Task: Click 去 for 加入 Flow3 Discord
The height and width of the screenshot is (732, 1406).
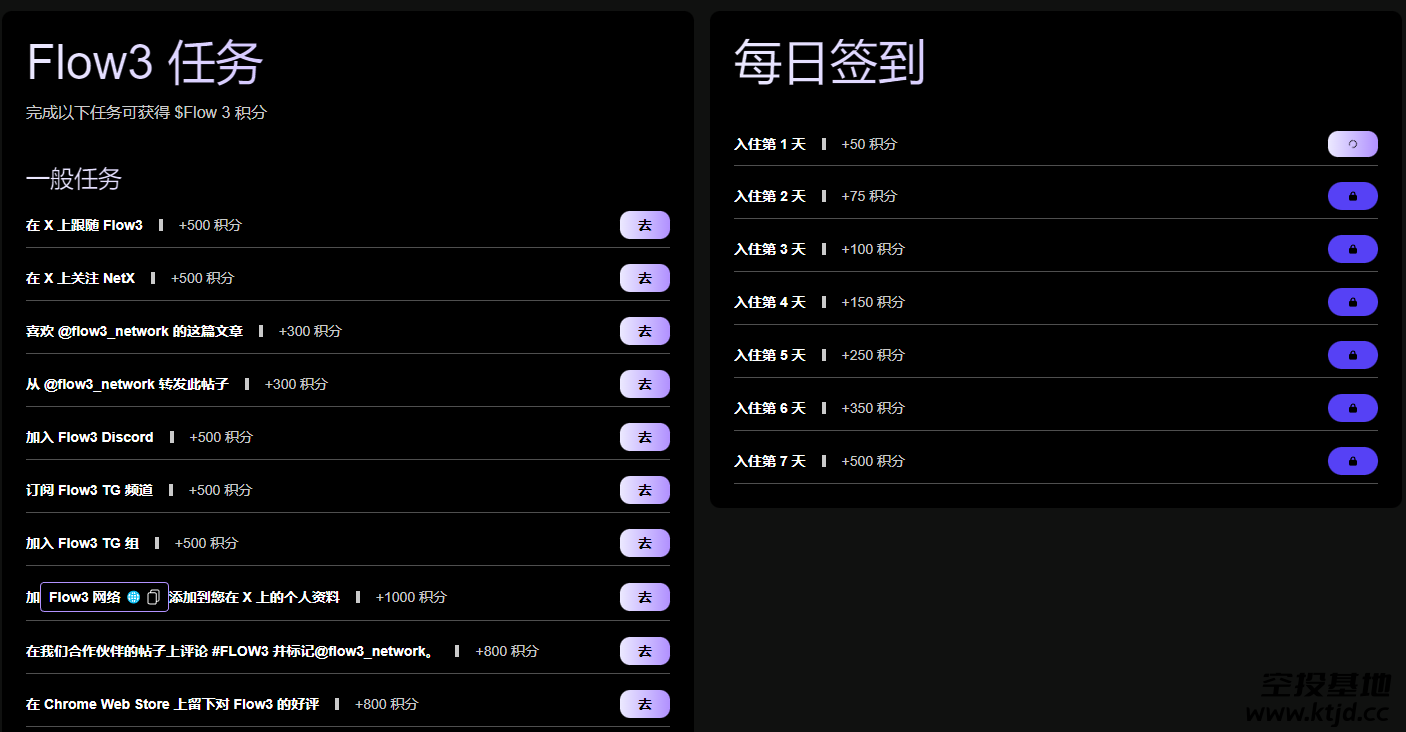Action: tap(645, 437)
